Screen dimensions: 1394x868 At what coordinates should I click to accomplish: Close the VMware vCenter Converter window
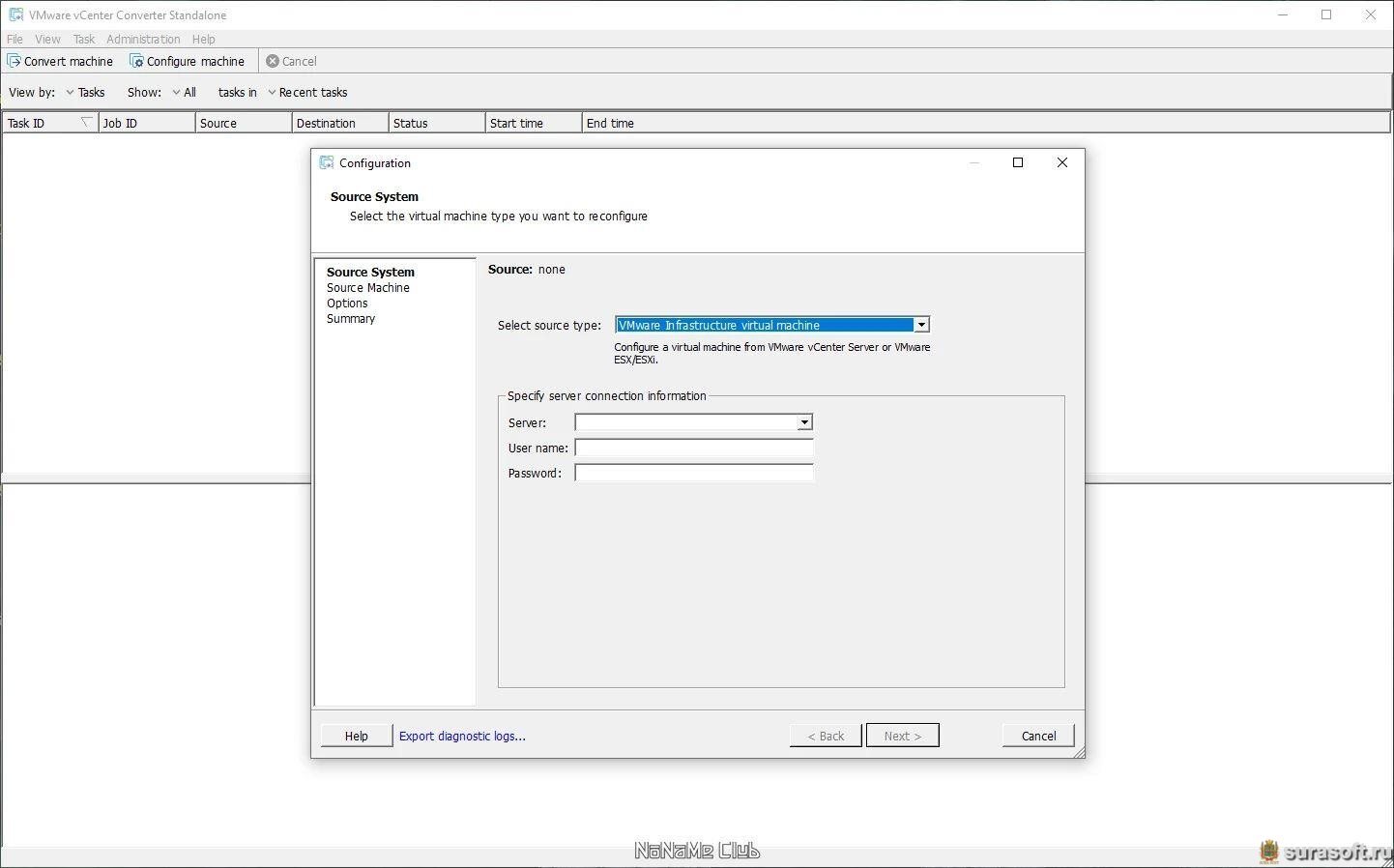[1371, 14]
